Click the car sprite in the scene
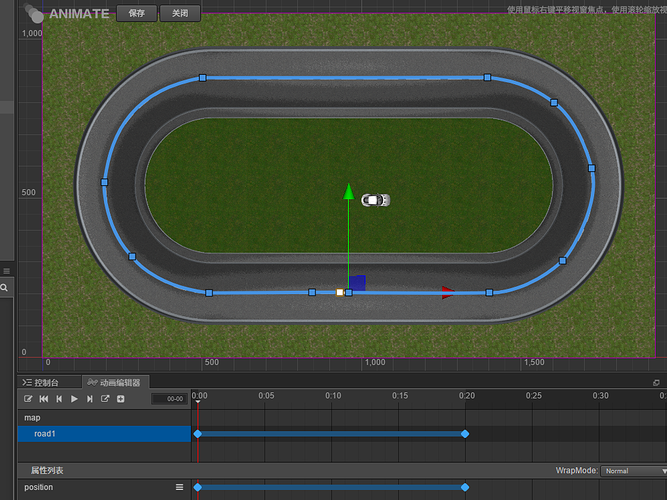Image resolution: width=667 pixels, height=500 pixels. coord(375,200)
